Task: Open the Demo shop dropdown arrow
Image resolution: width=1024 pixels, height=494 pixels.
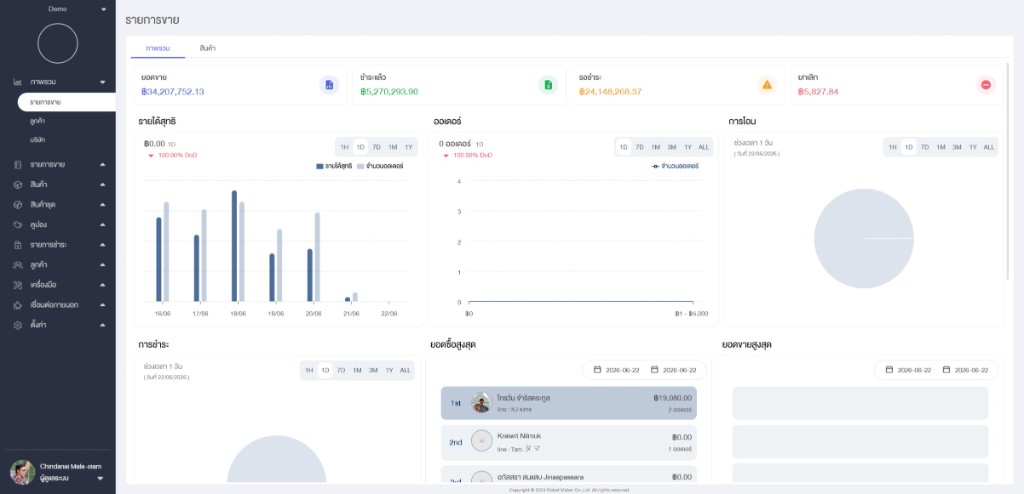Action: (103, 9)
